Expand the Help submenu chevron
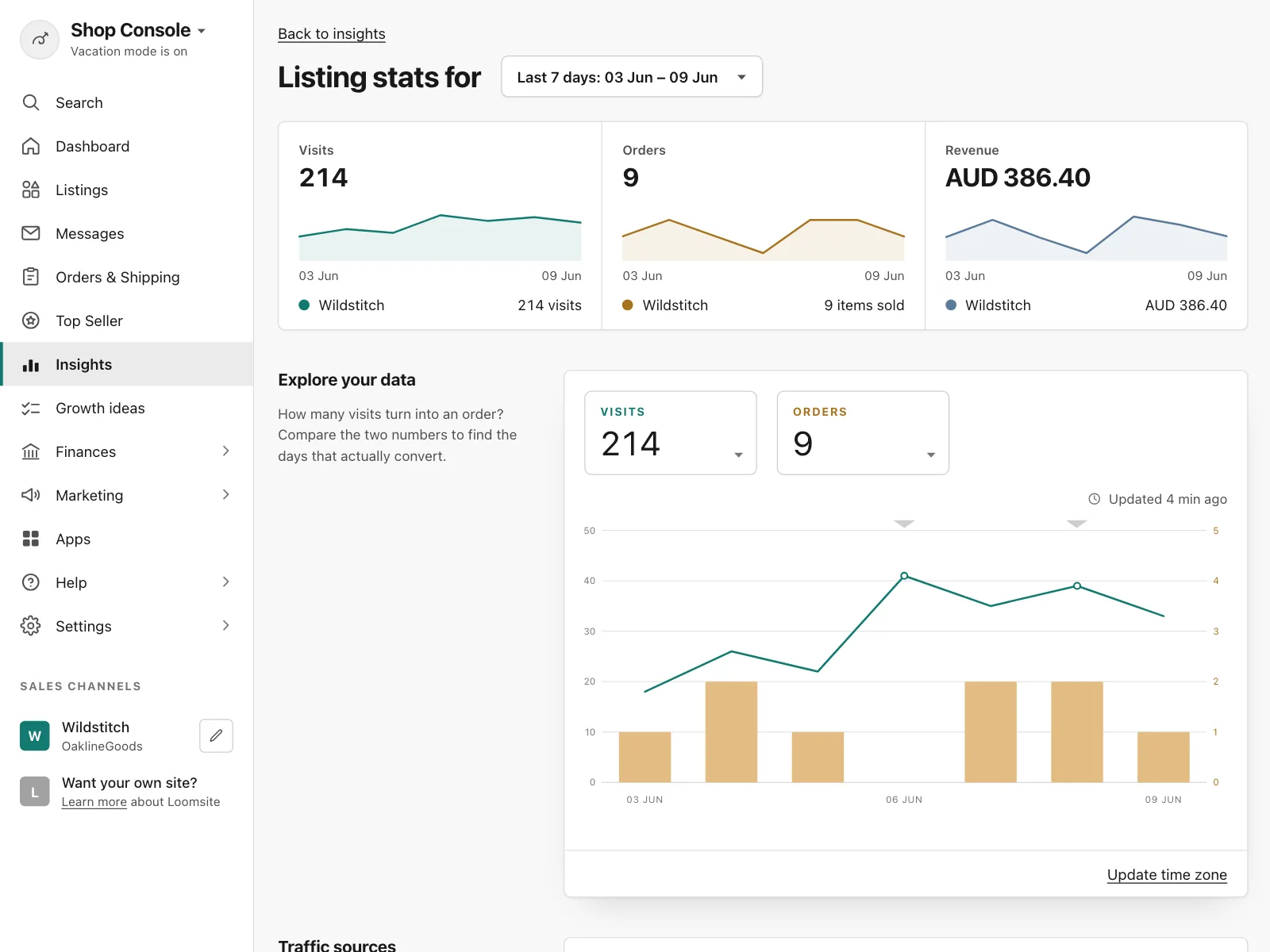 [x=225, y=582]
